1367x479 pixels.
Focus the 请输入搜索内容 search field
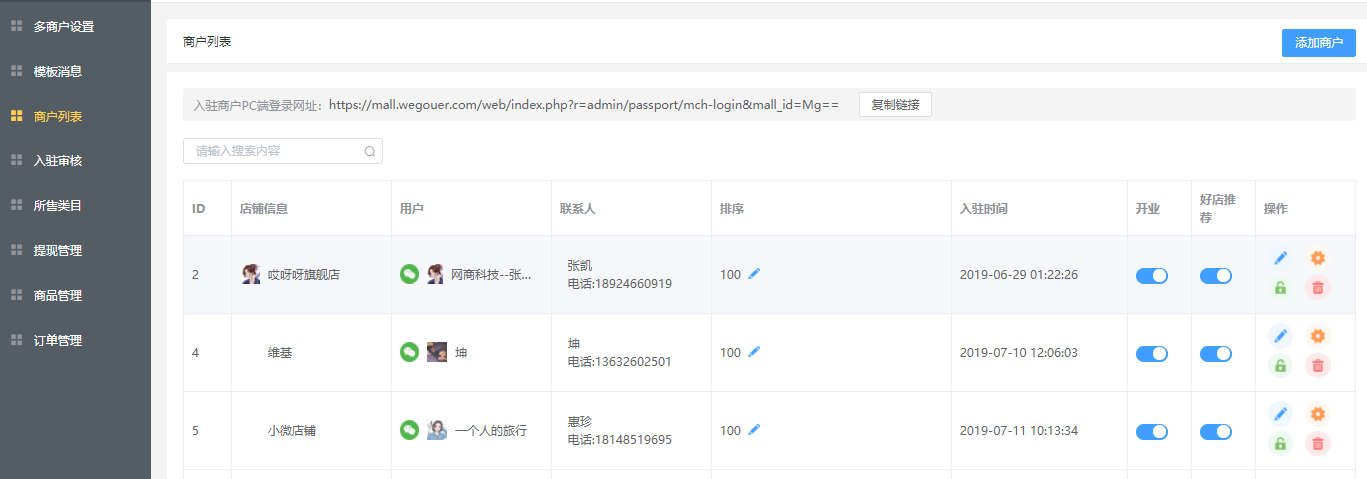pyautogui.click(x=282, y=151)
